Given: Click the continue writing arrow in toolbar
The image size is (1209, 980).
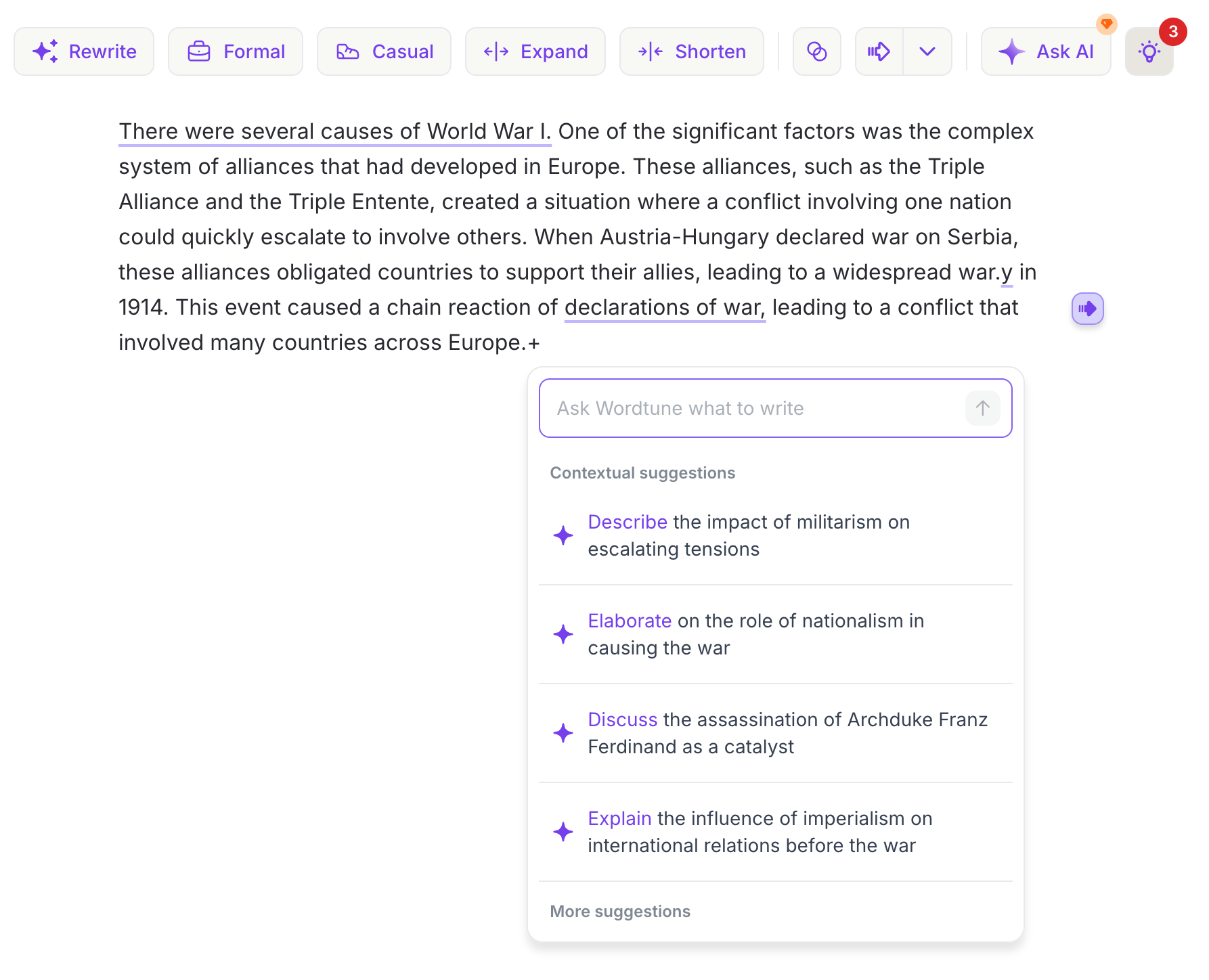Looking at the screenshot, I should click(879, 51).
